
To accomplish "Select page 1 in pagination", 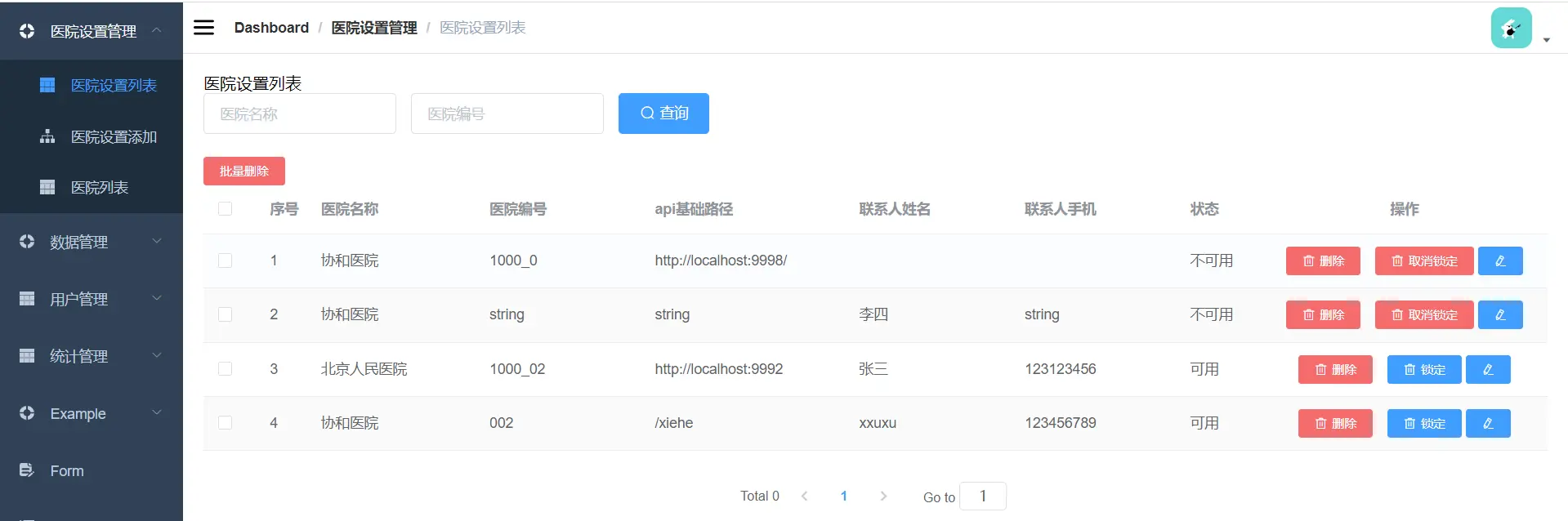I will click(x=844, y=496).
